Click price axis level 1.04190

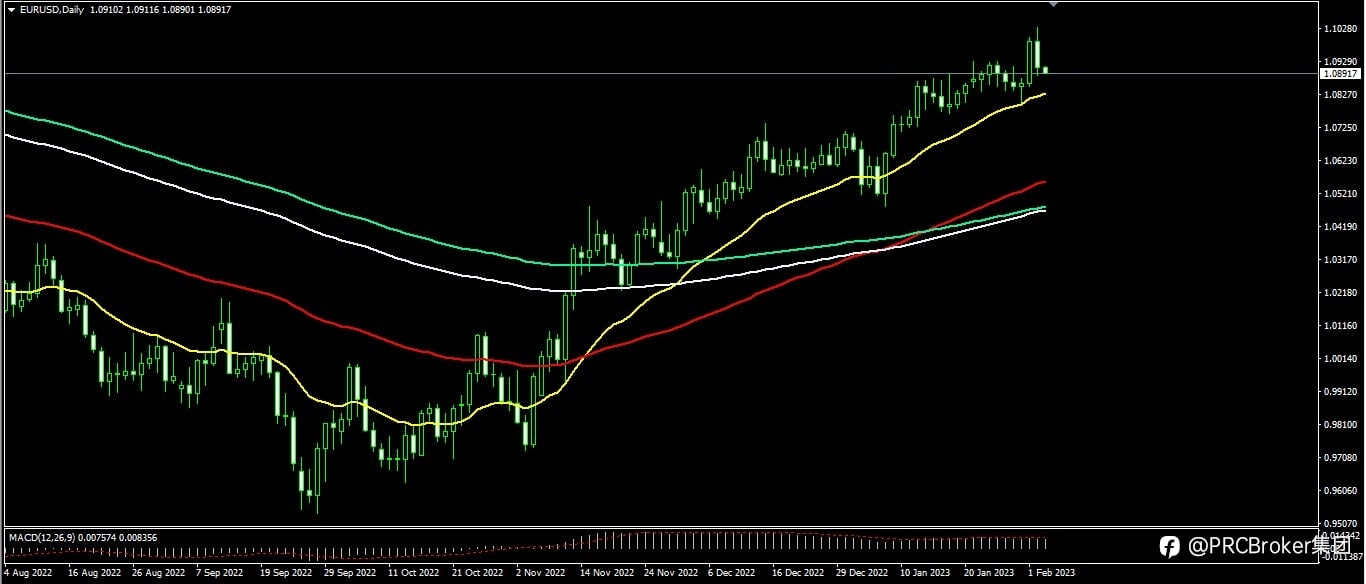pos(1339,226)
